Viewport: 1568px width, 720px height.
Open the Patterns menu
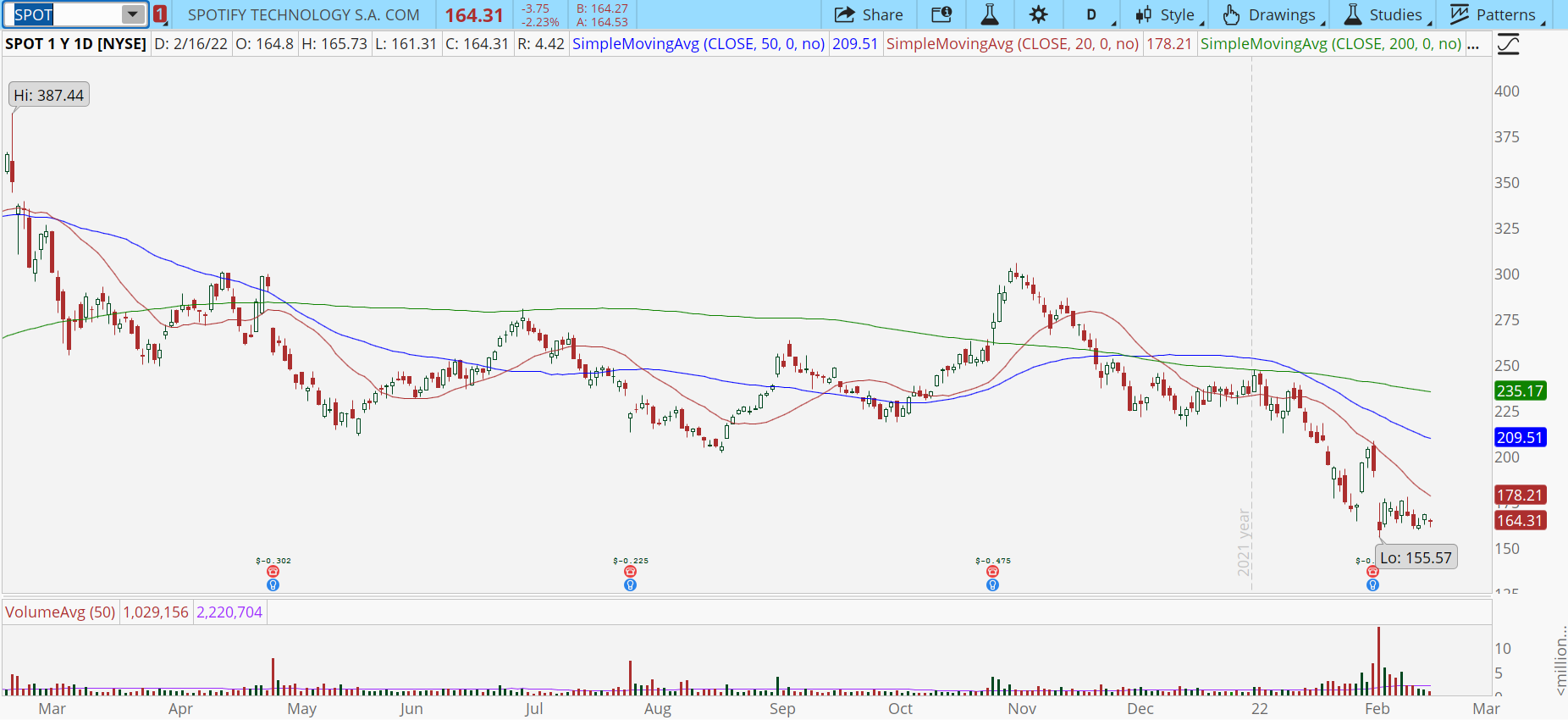point(1498,14)
